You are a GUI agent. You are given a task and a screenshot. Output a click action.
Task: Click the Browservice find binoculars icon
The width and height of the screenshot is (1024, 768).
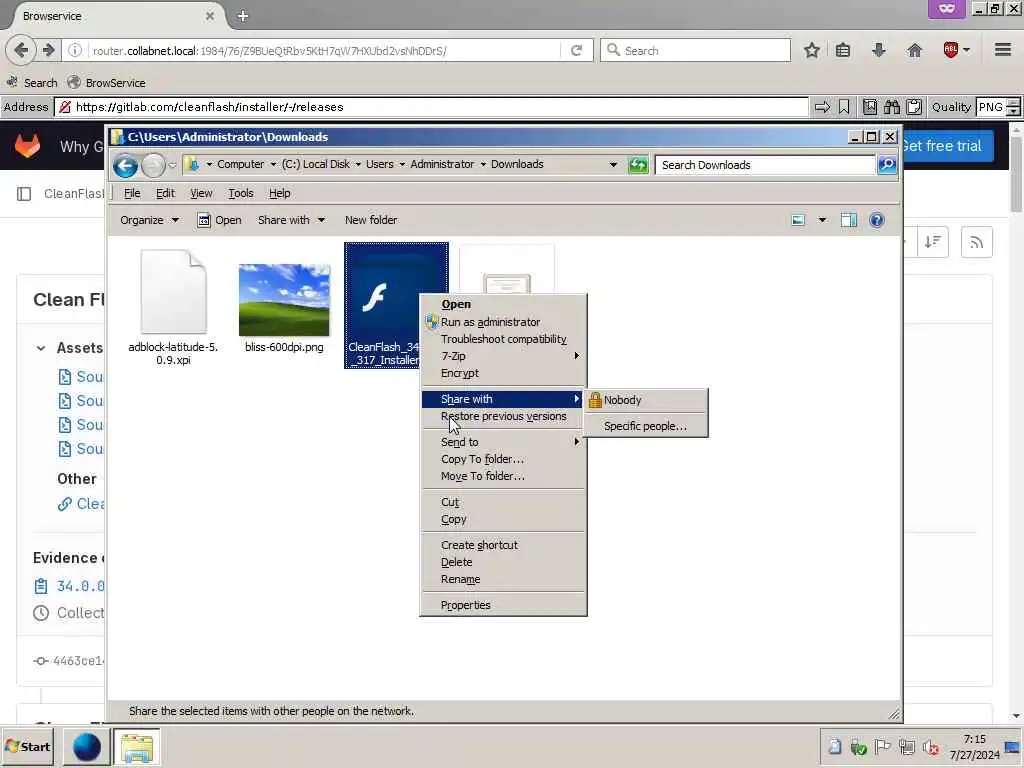coord(892,107)
